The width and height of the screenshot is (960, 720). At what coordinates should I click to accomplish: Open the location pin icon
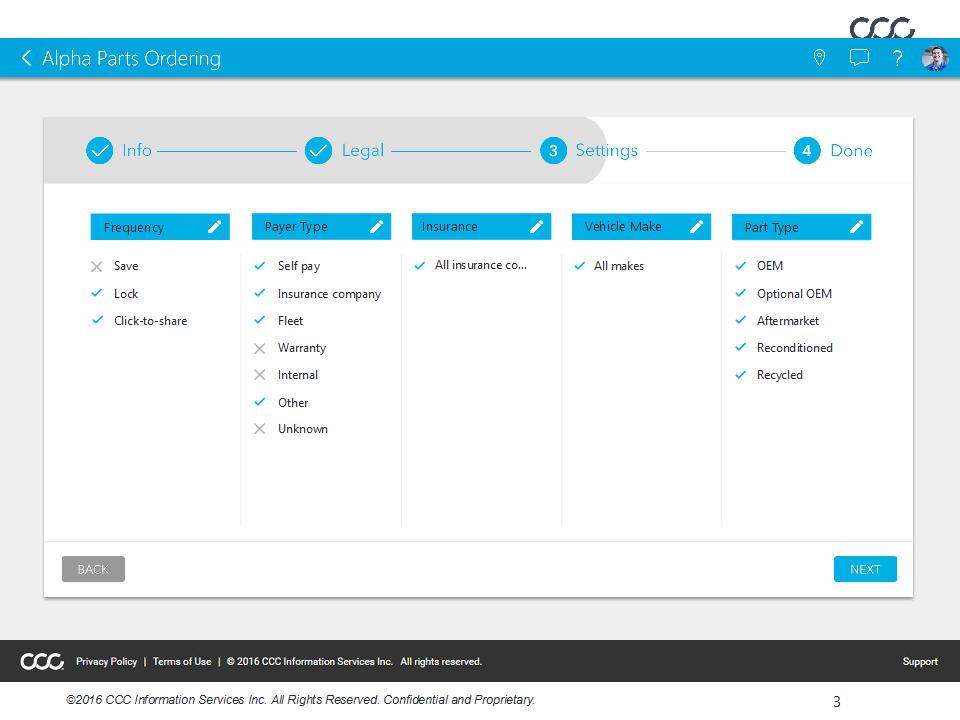819,58
